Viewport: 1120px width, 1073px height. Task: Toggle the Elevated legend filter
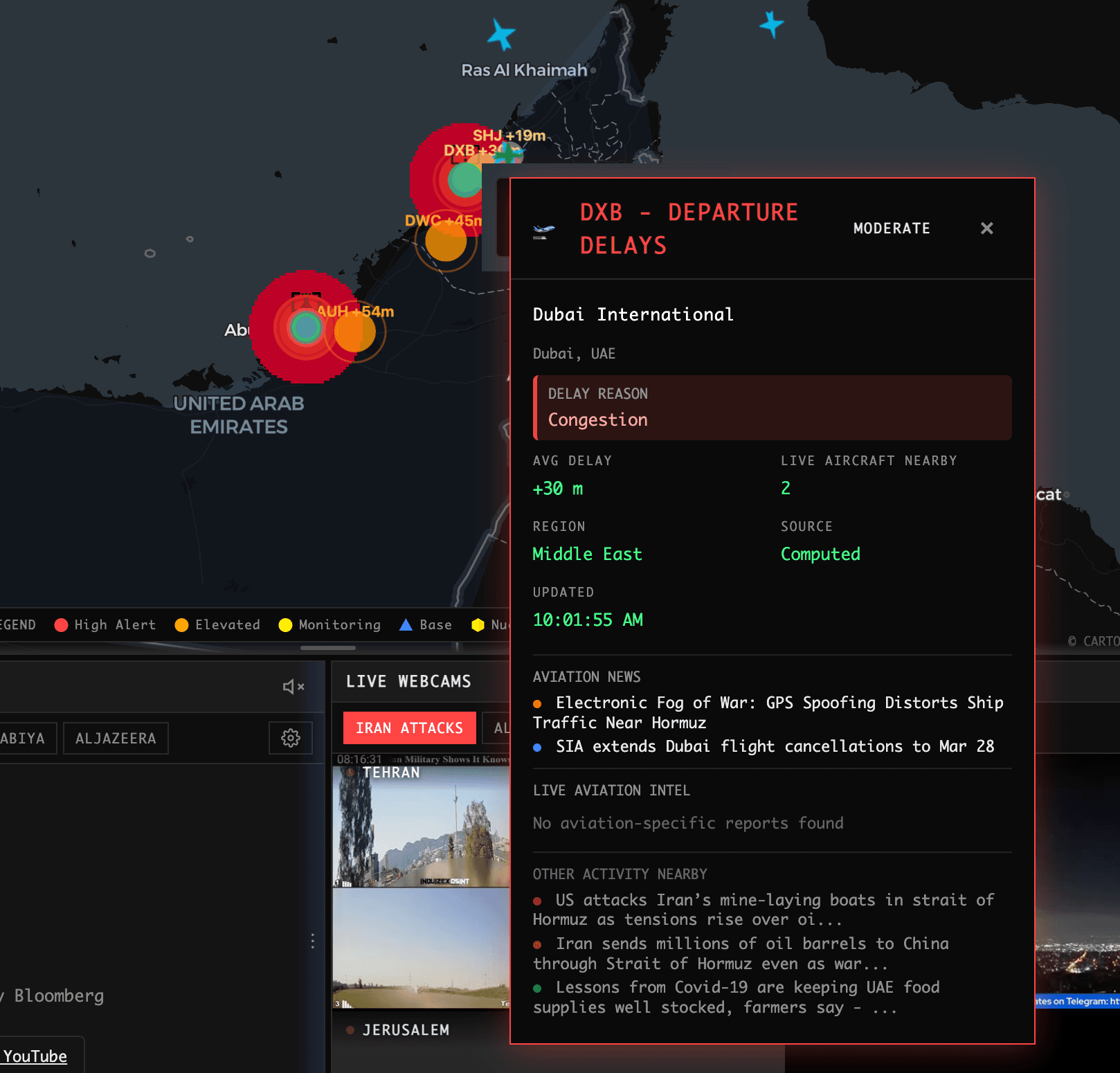point(181,624)
